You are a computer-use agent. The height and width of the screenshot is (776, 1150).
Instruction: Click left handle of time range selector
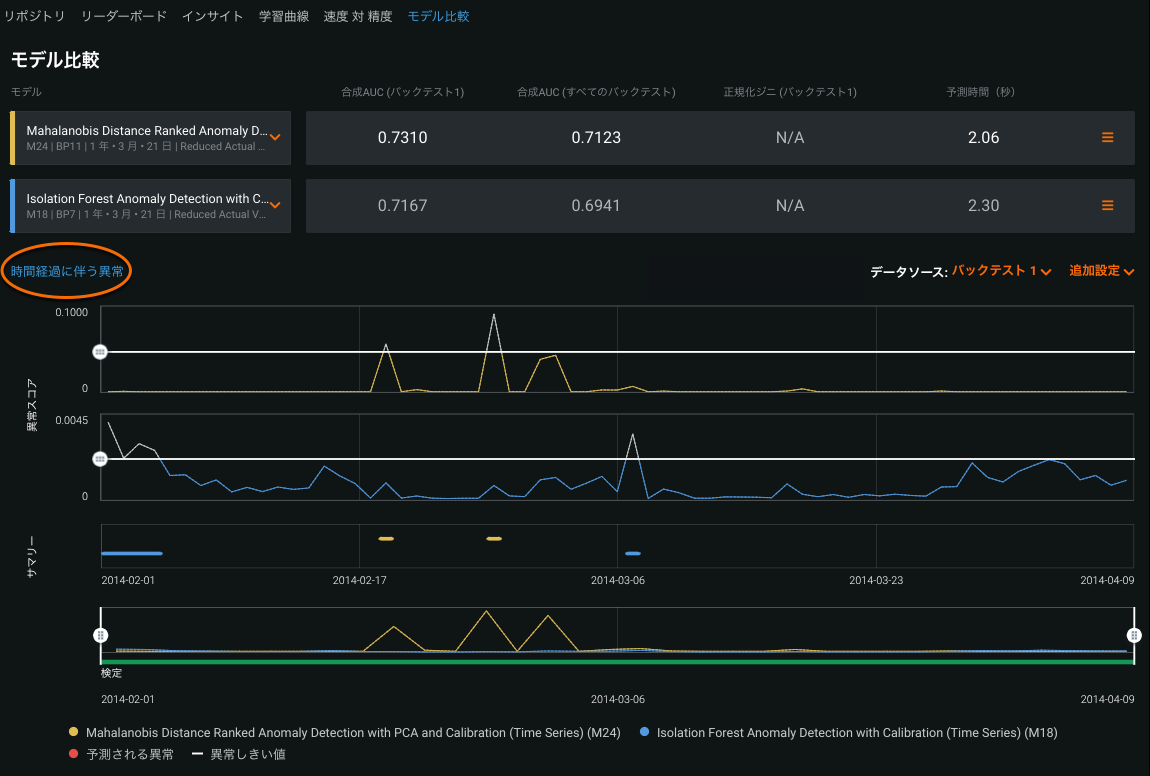click(100, 635)
